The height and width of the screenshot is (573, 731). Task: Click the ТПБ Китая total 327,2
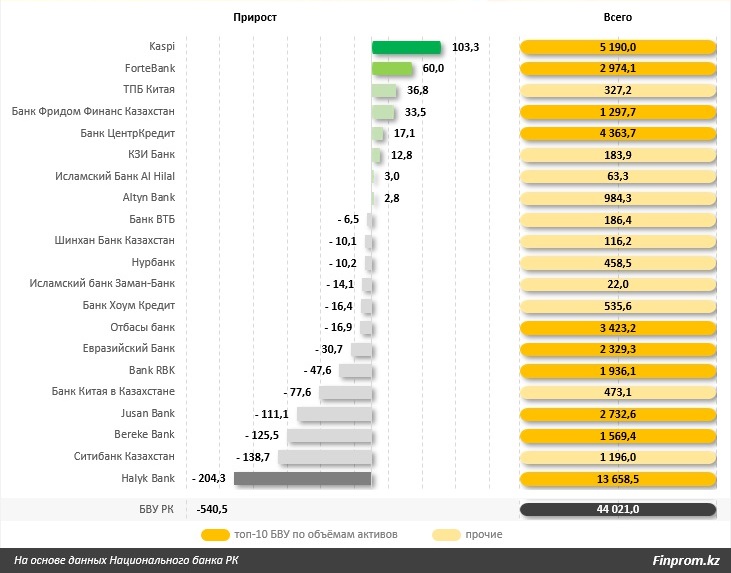pos(618,90)
